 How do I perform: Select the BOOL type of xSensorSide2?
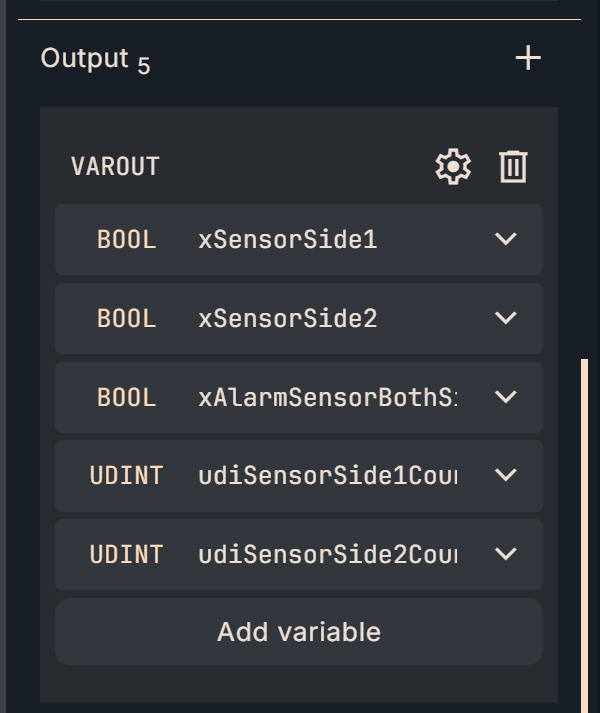click(127, 319)
